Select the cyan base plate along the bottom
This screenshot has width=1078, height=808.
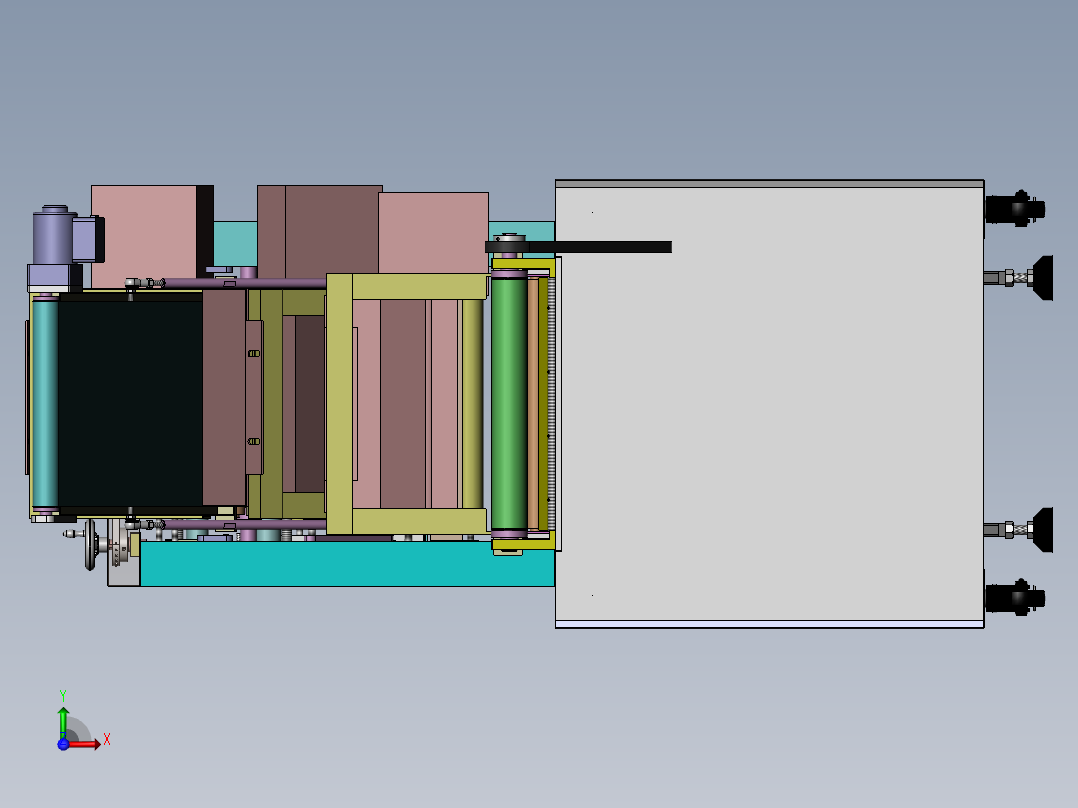point(347,564)
